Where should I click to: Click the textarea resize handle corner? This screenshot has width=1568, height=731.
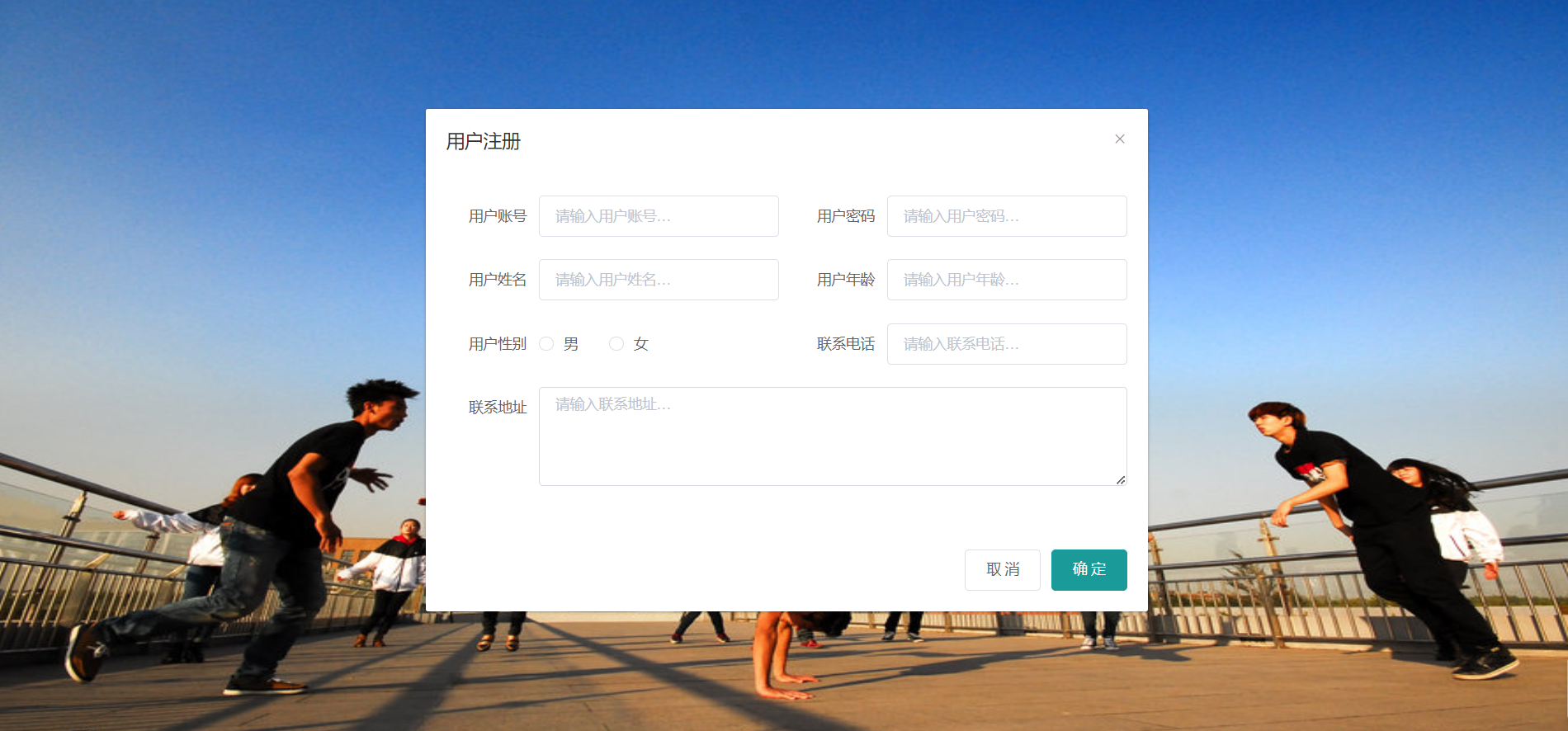click(1121, 480)
